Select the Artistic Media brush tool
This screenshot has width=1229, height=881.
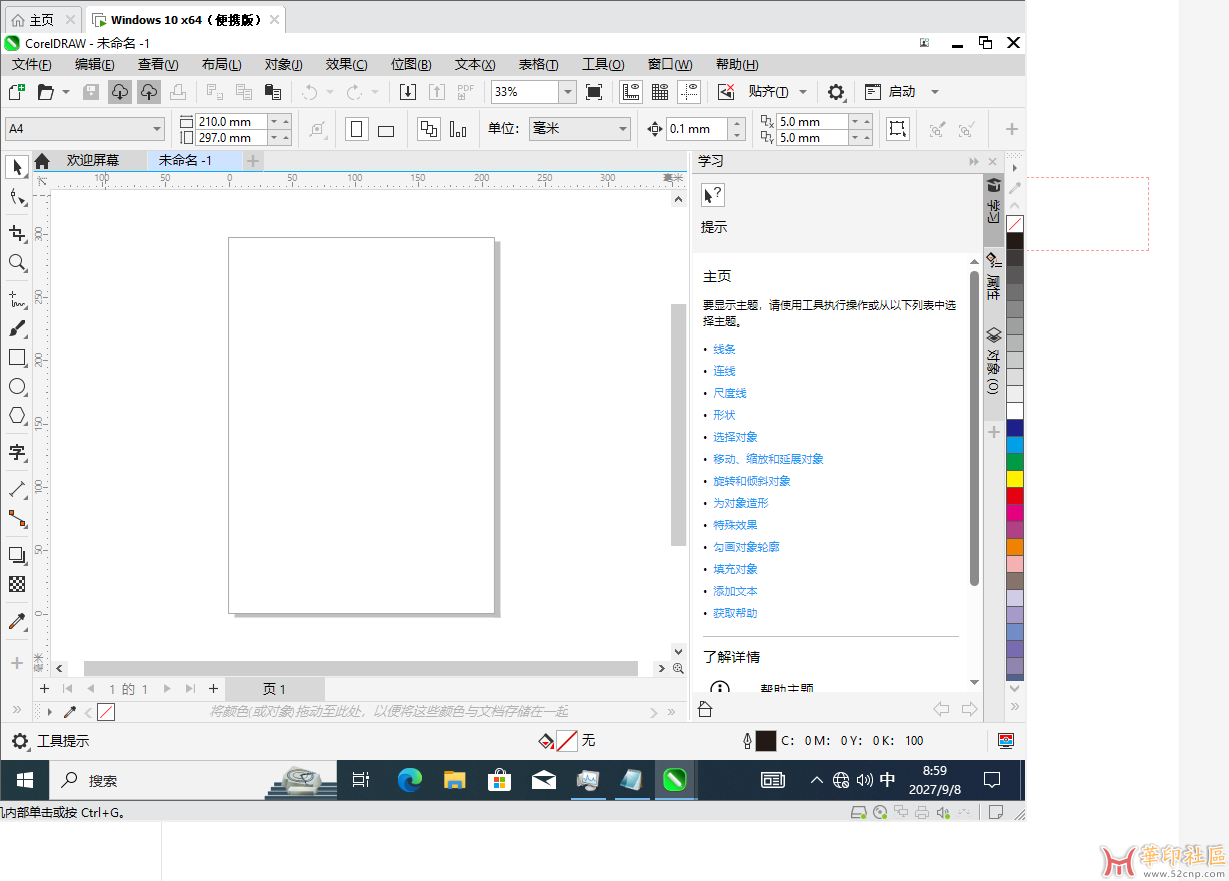[17, 328]
